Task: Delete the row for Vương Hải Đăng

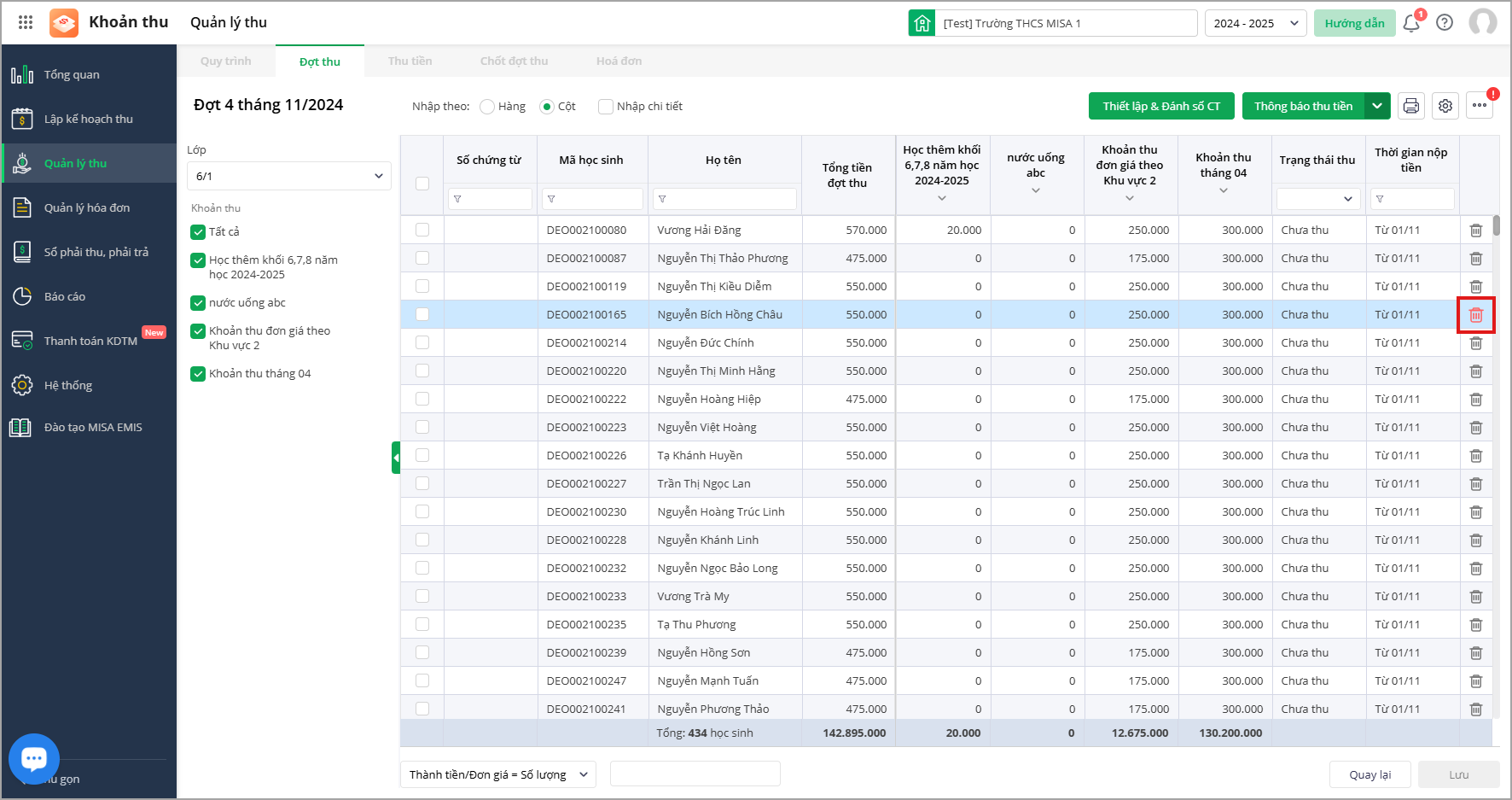Action: coord(1475,231)
